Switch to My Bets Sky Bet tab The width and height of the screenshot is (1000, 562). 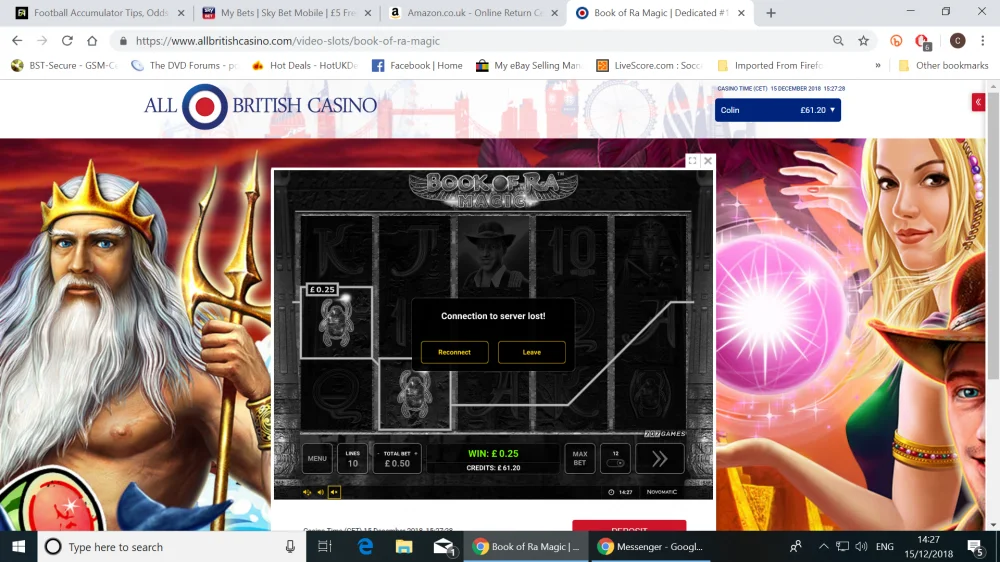288,13
